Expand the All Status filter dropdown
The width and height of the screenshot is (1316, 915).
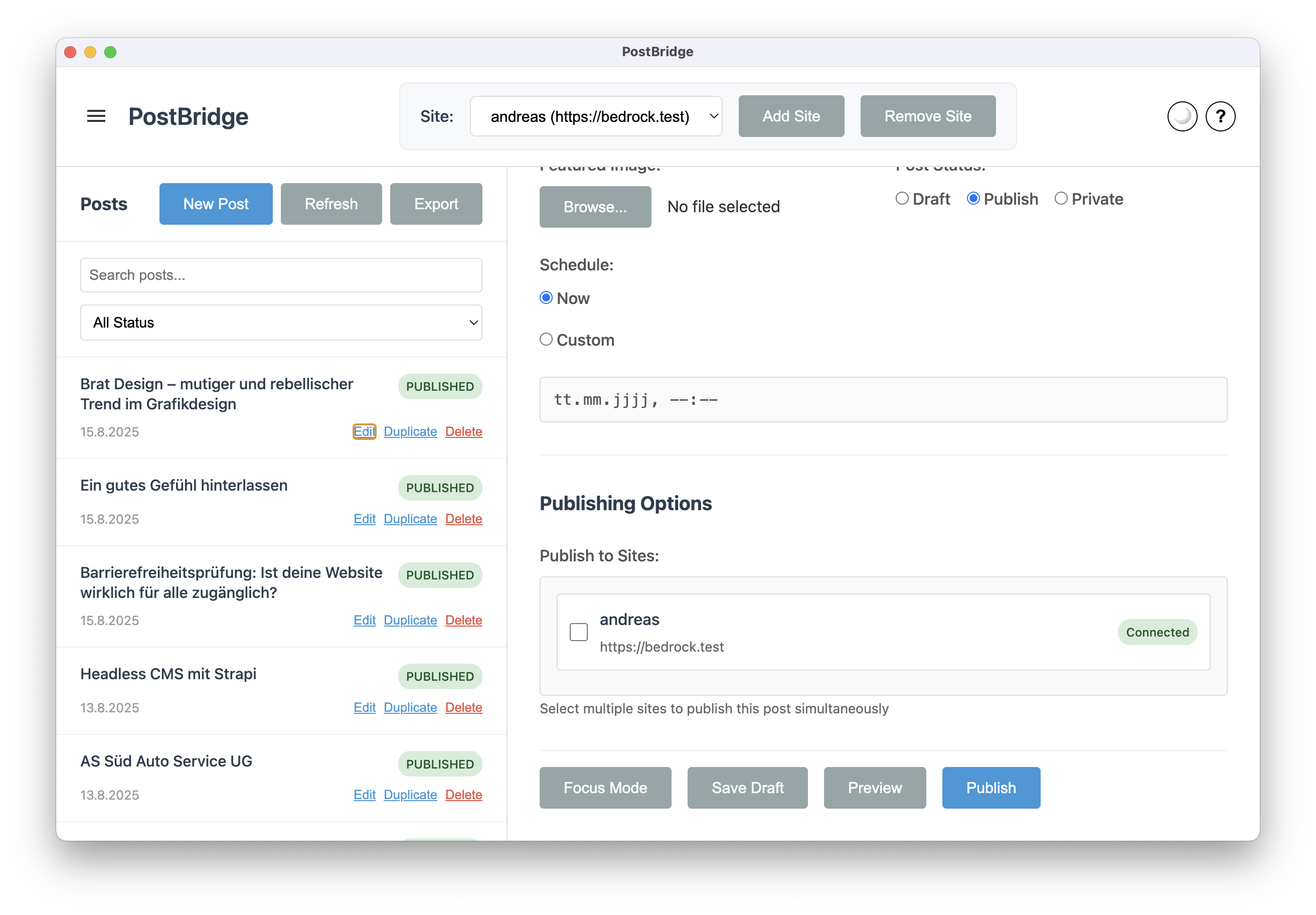281,323
